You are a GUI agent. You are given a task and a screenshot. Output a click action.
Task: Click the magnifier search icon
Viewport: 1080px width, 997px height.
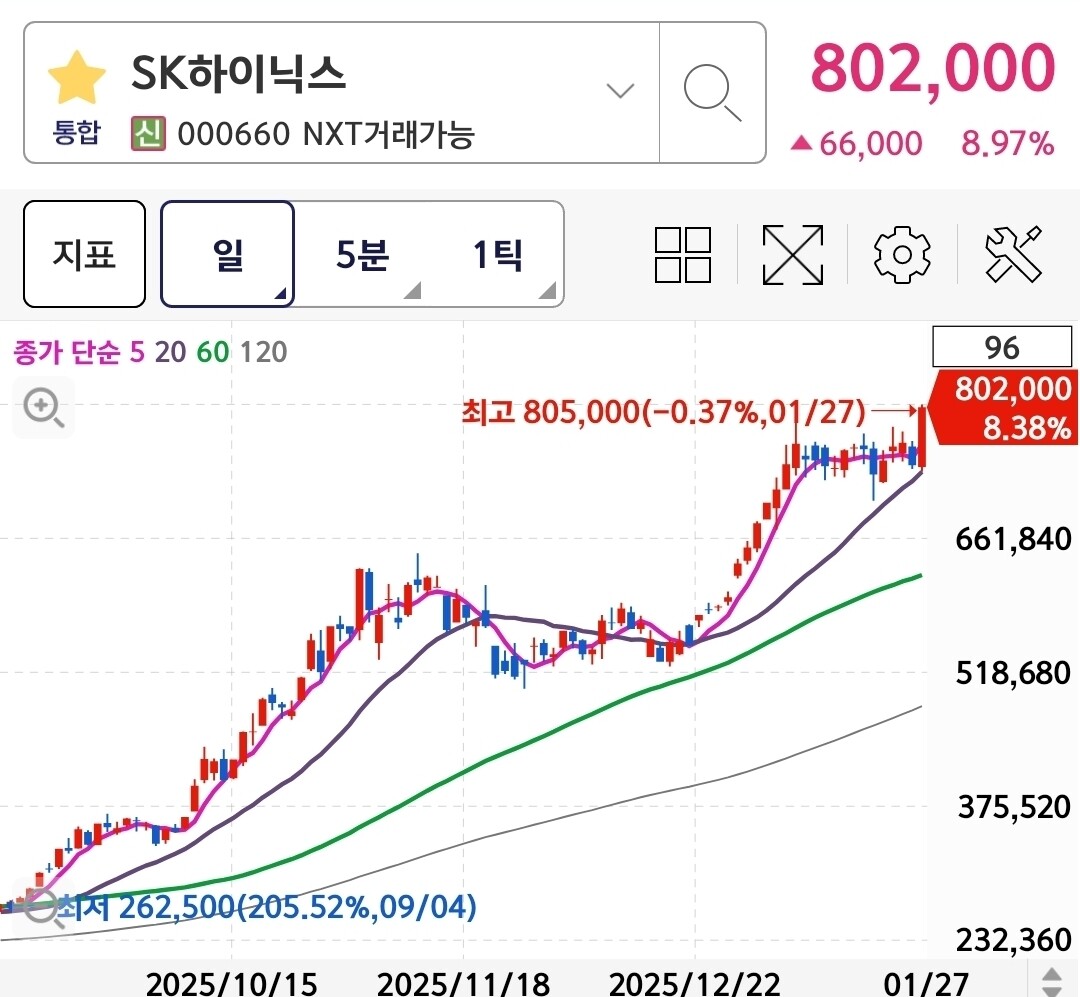(x=712, y=93)
